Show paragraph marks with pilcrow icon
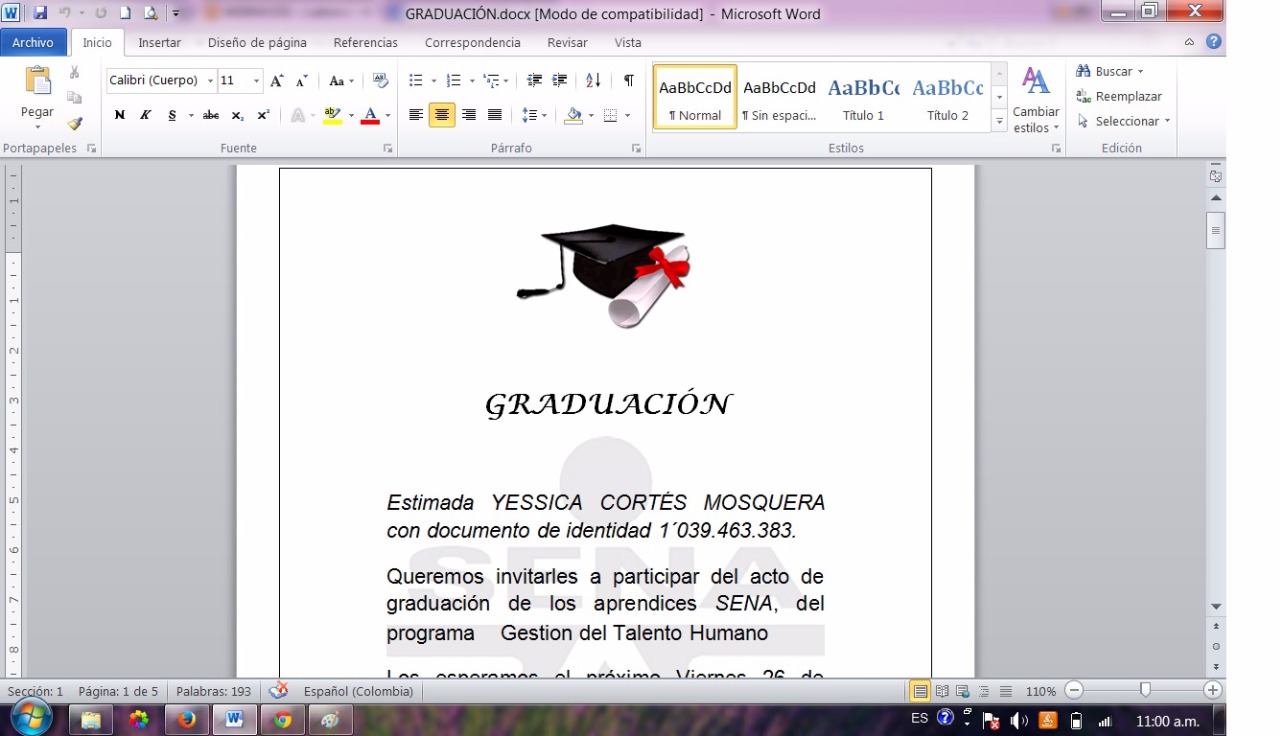The height and width of the screenshot is (736, 1280). coord(628,81)
